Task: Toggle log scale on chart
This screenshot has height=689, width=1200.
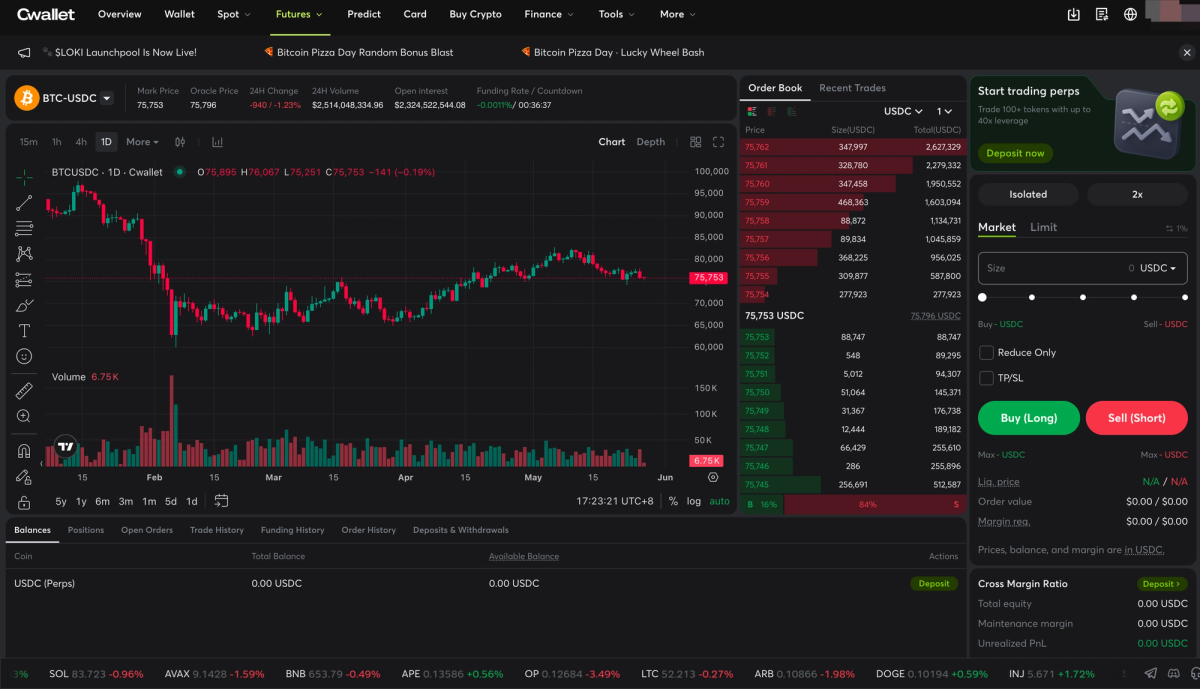Action: click(694, 501)
